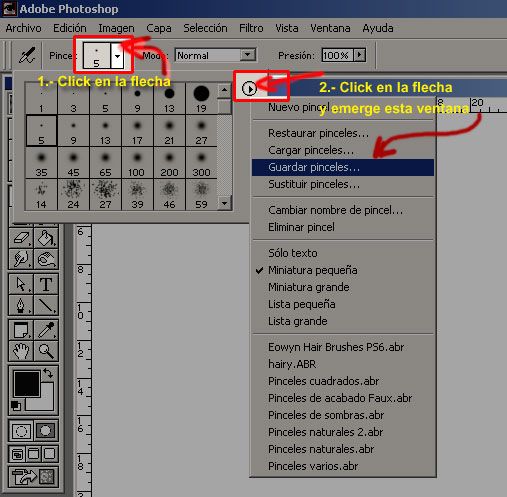Select the Line tool
This screenshot has height=497, width=507.
(46, 305)
